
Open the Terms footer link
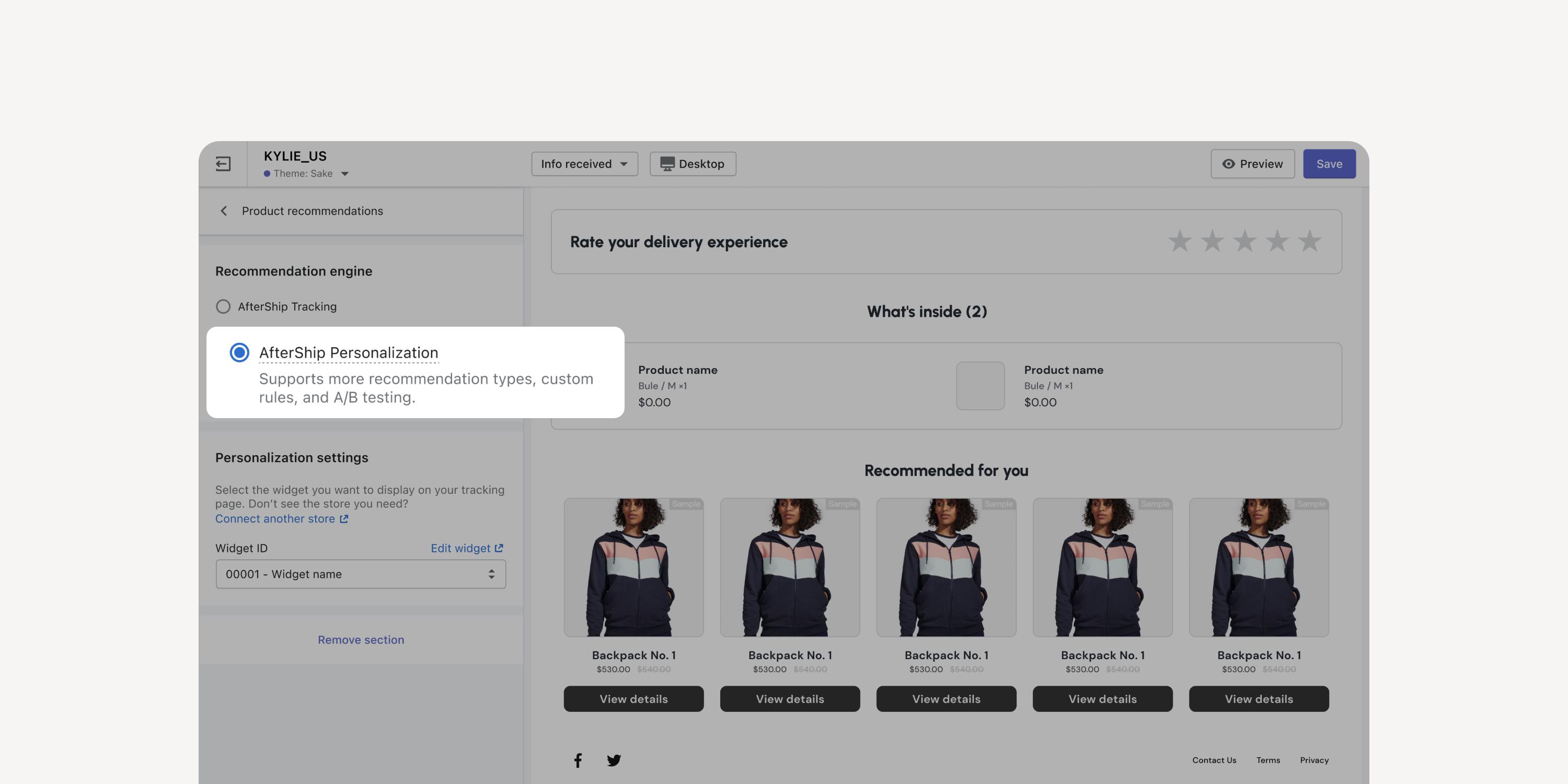coord(1268,760)
